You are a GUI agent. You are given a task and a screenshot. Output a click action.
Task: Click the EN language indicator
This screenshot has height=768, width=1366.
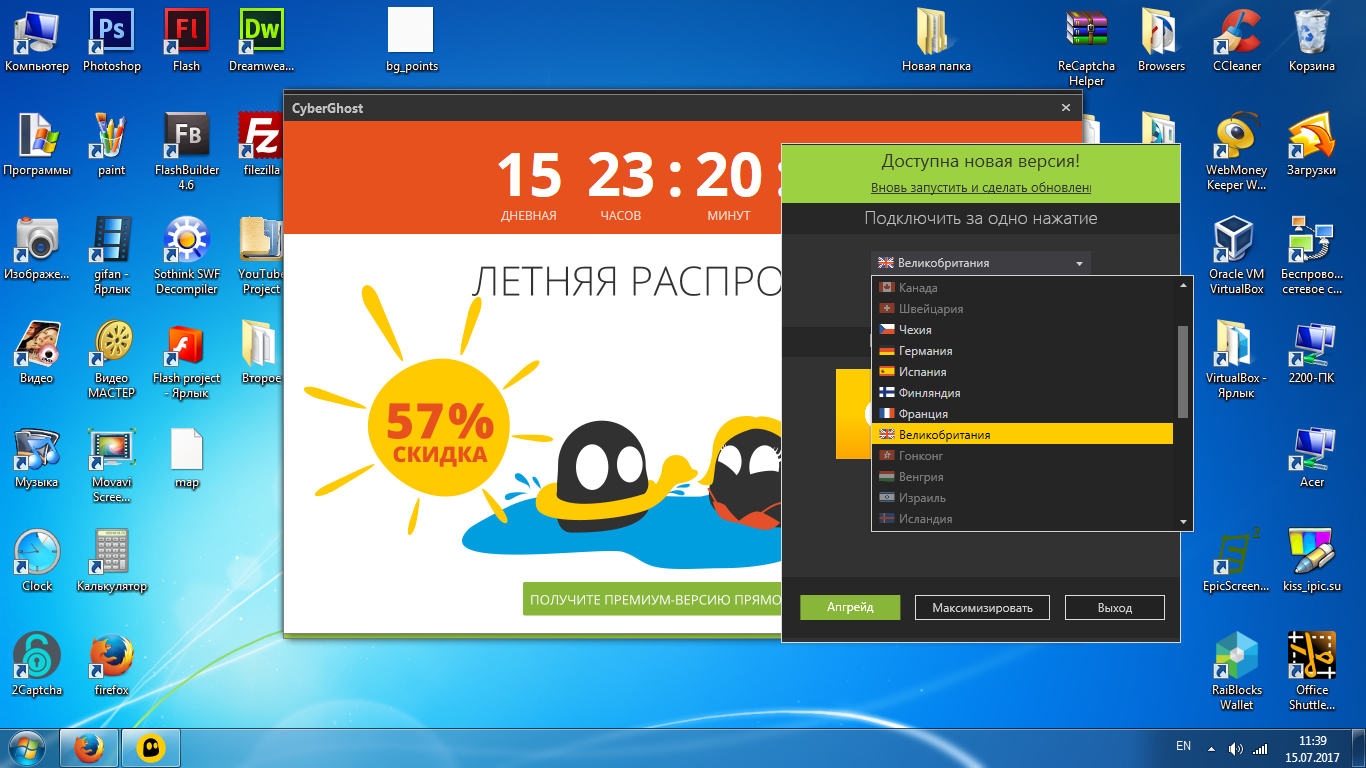pos(1184,746)
